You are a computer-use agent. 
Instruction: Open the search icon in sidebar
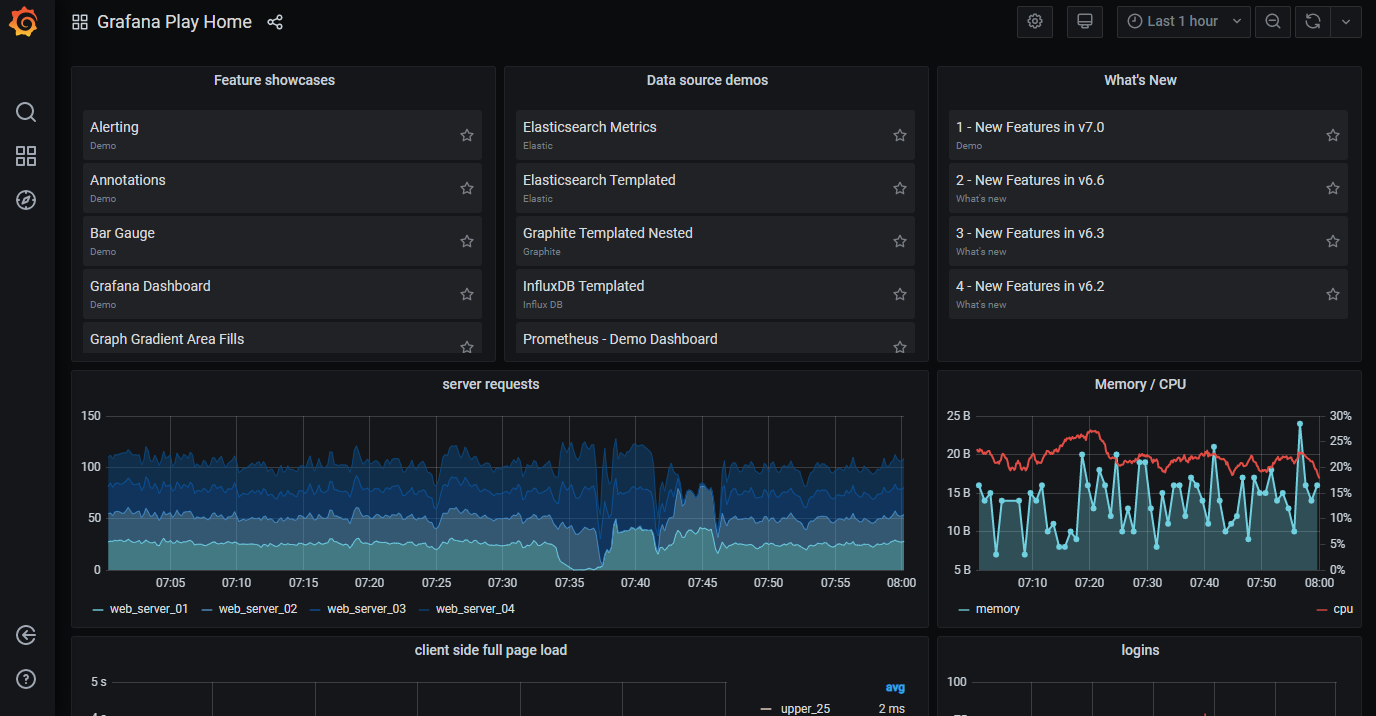click(x=26, y=112)
